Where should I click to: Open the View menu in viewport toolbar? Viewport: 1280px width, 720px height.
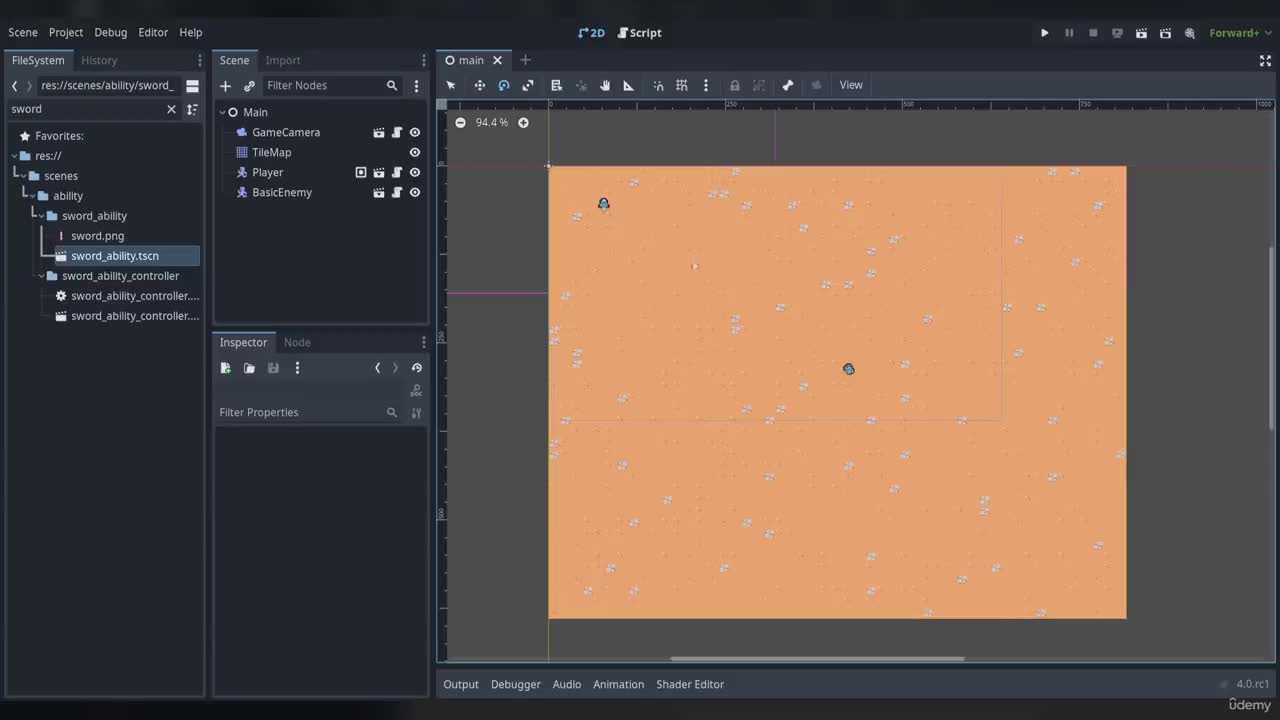pyautogui.click(x=851, y=85)
